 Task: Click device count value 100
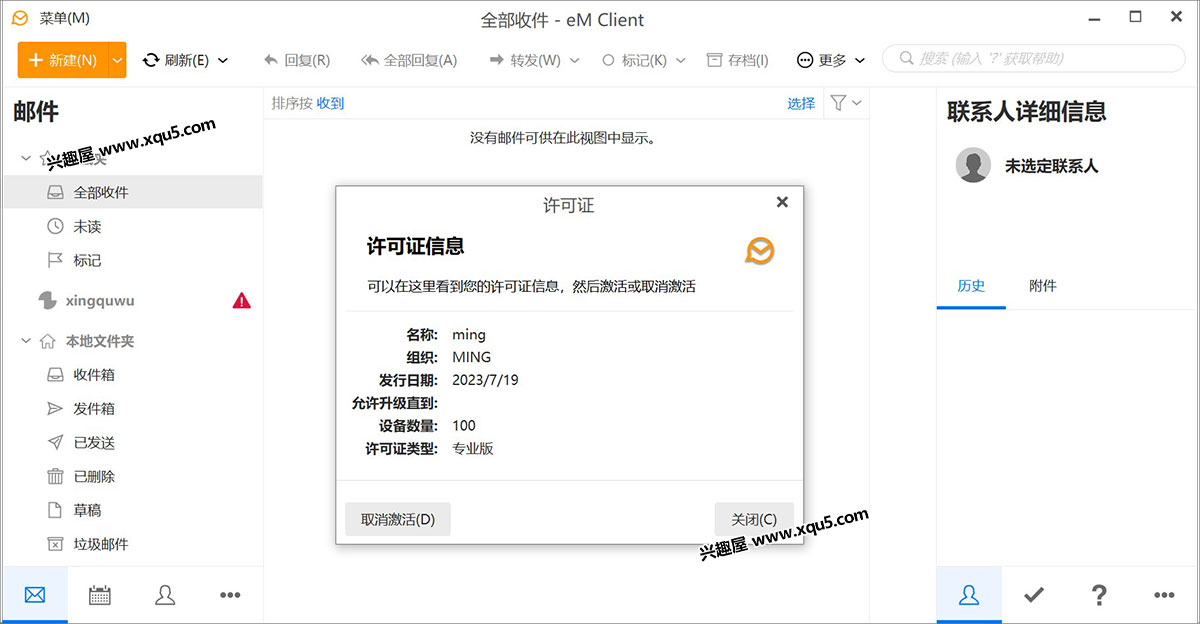tap(464, 425)
